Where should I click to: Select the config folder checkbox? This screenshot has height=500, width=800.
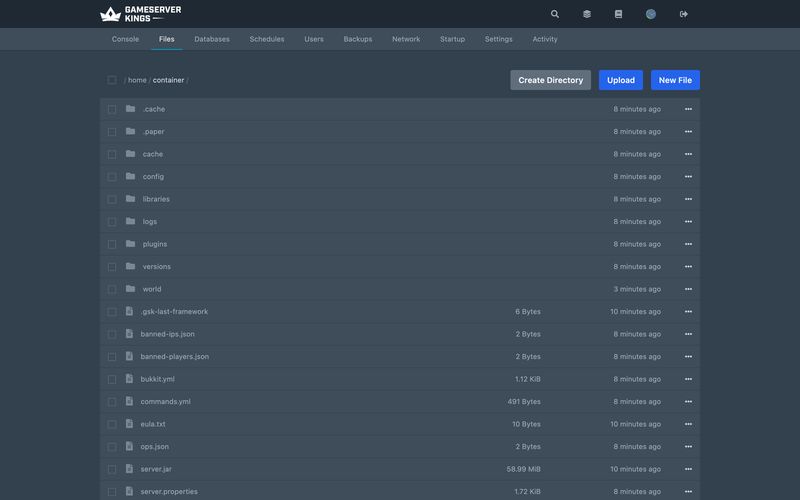(112, 177)
